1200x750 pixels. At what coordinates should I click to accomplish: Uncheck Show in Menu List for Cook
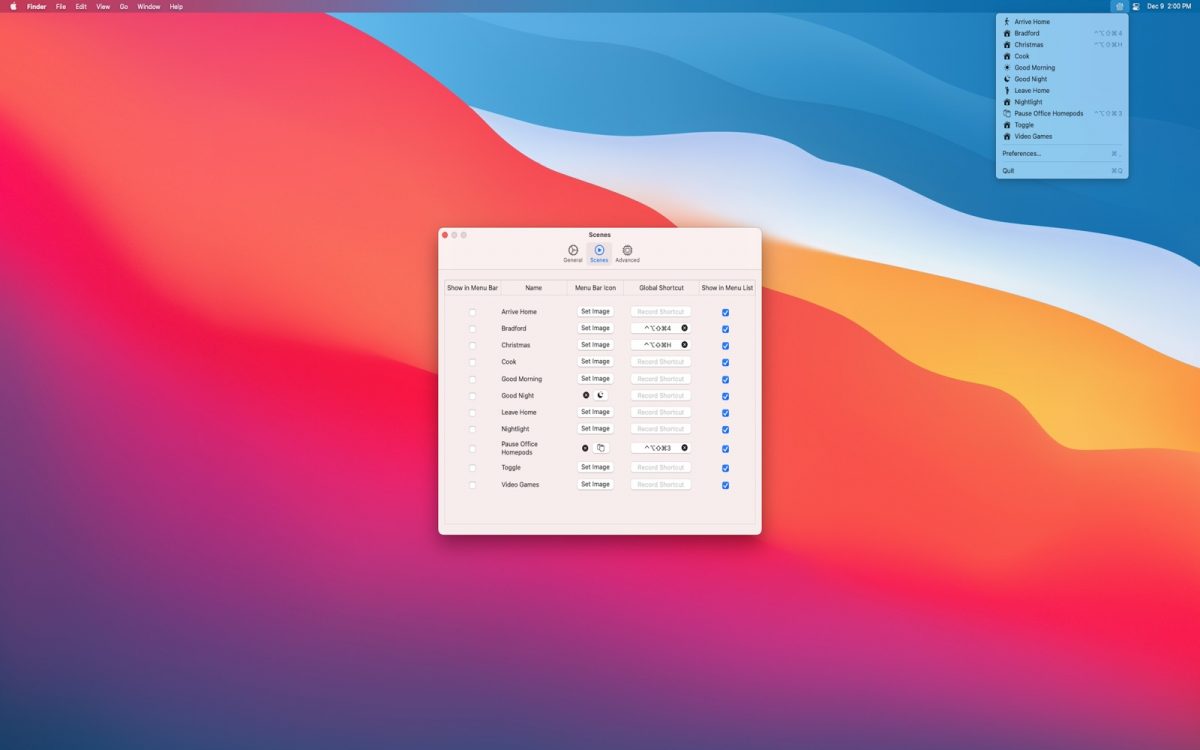coord(725,362)
